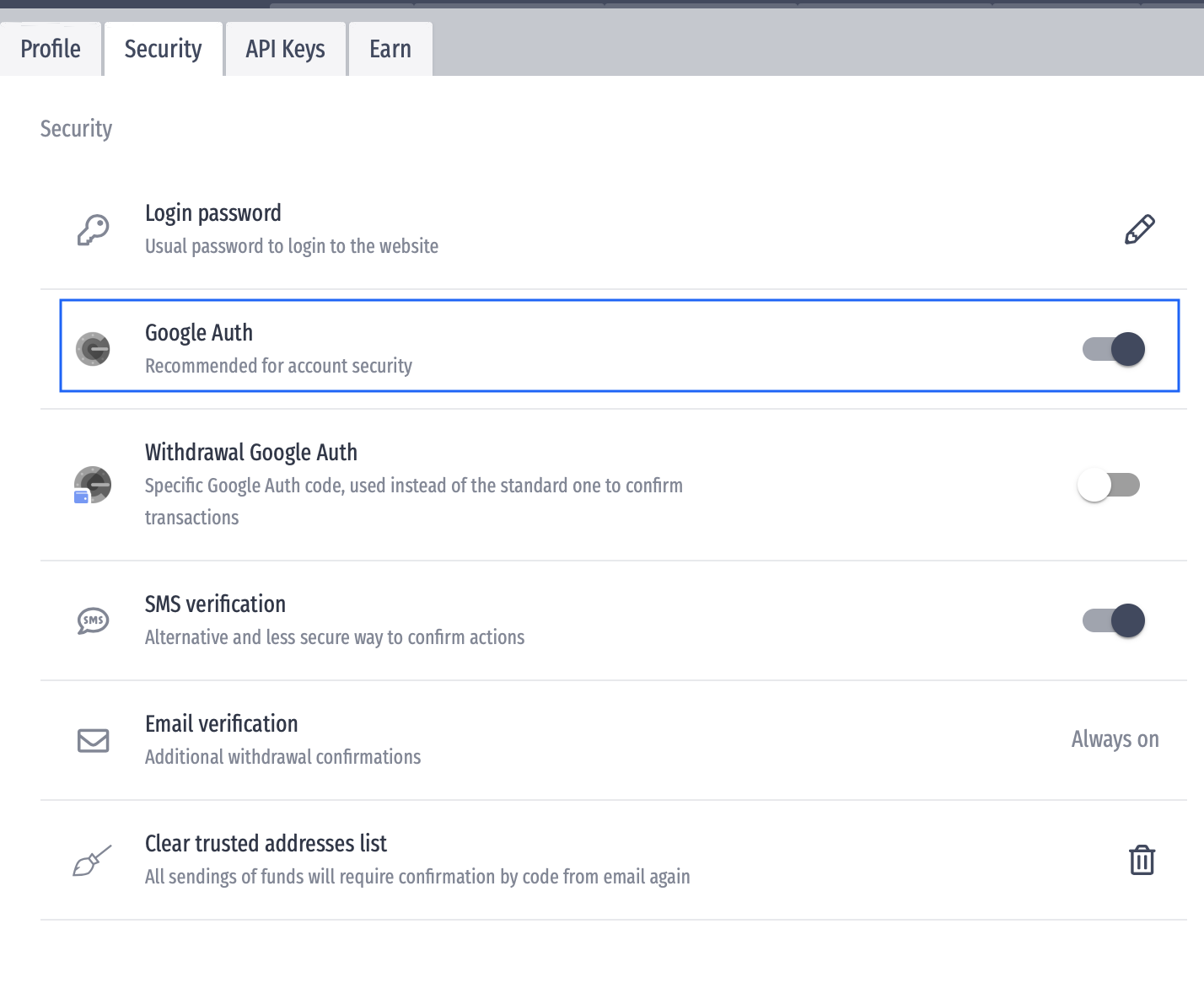The width and height of the screenshot is (1204, 988).
Task: Click trash icon to clear trusted addresses
Action: pos(1142,861)
